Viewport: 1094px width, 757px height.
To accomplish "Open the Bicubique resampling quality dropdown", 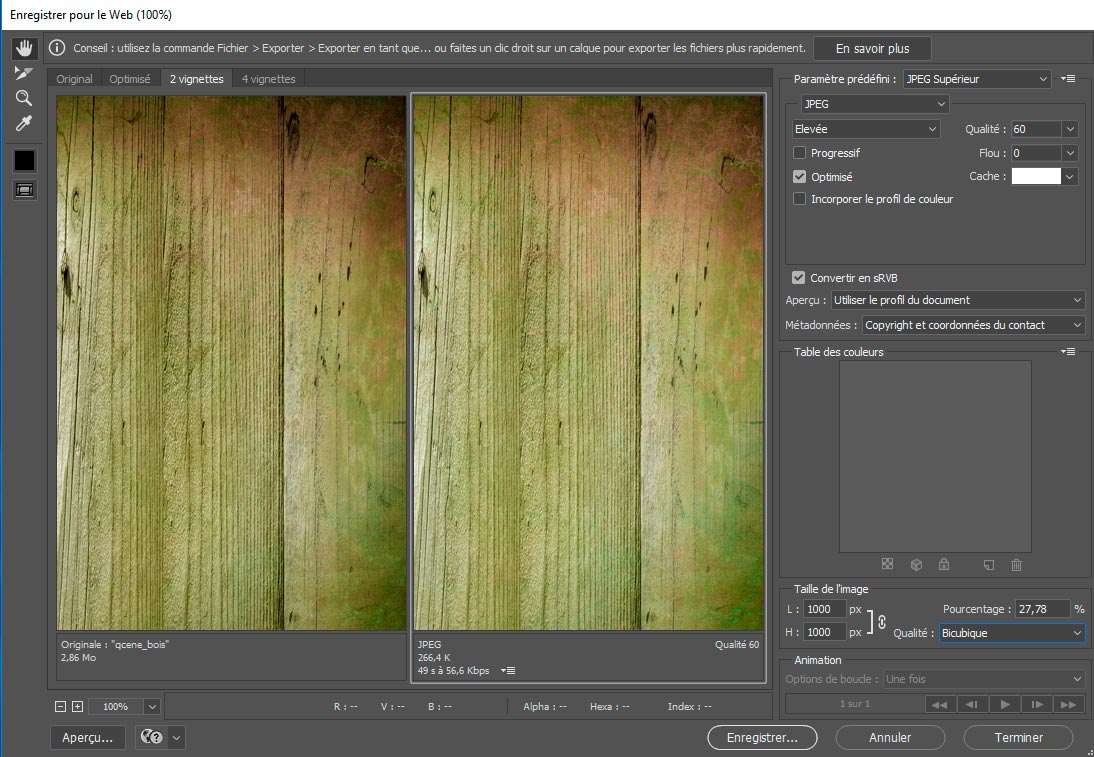I will 1011,633.
